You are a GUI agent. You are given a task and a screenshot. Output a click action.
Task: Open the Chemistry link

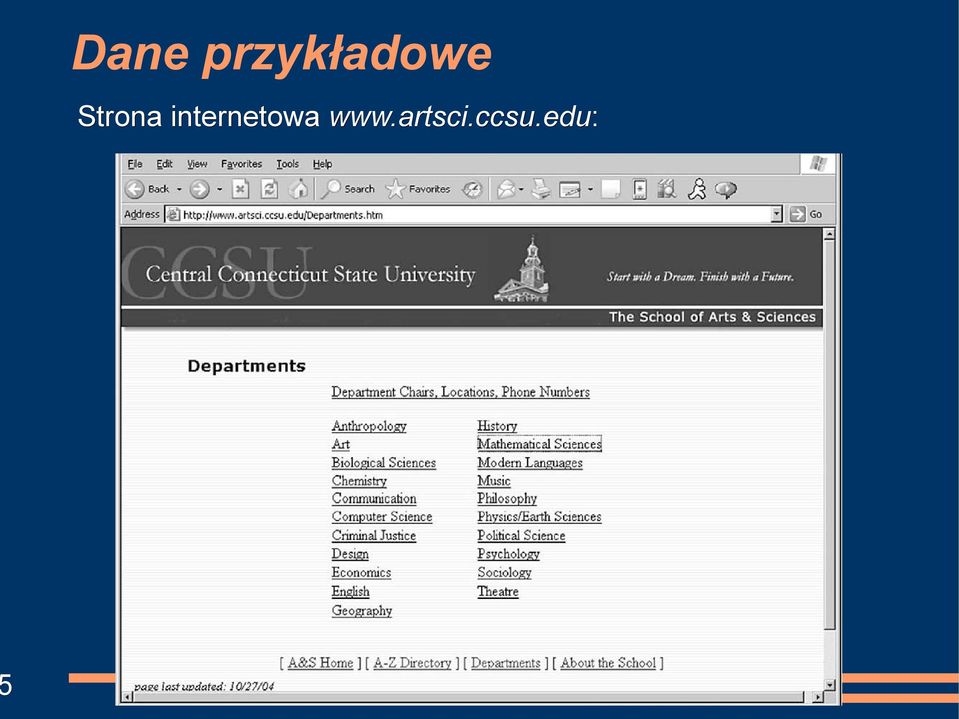point(359,481)
